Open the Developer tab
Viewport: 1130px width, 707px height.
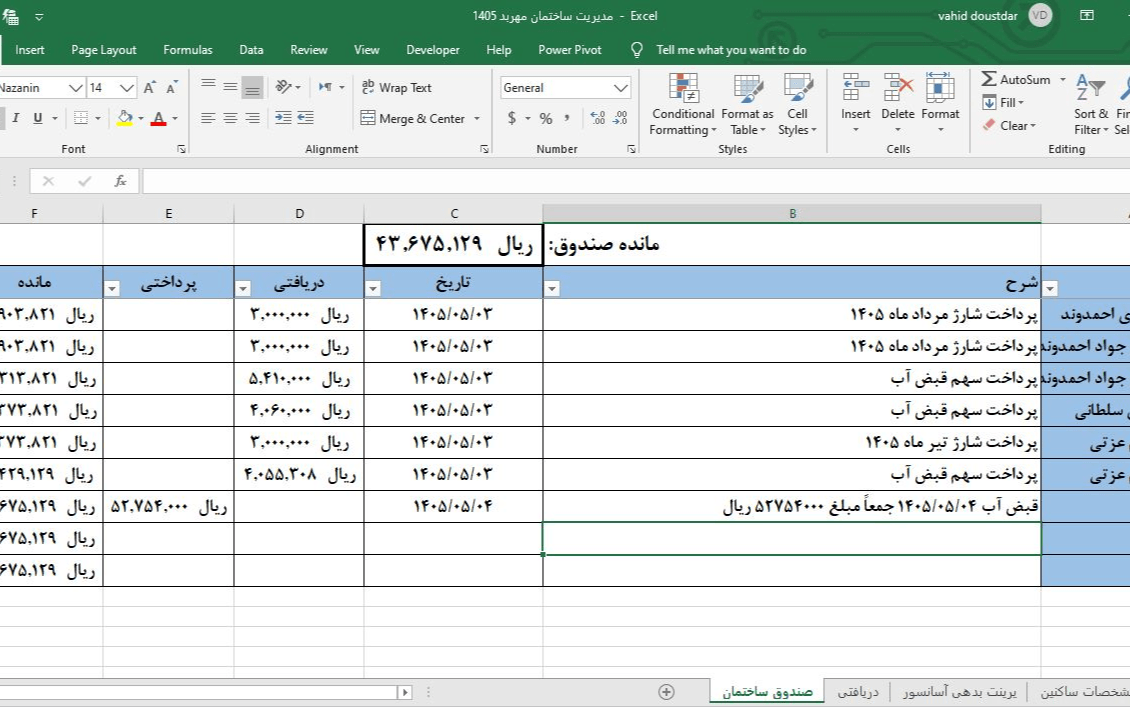[432, 50]
